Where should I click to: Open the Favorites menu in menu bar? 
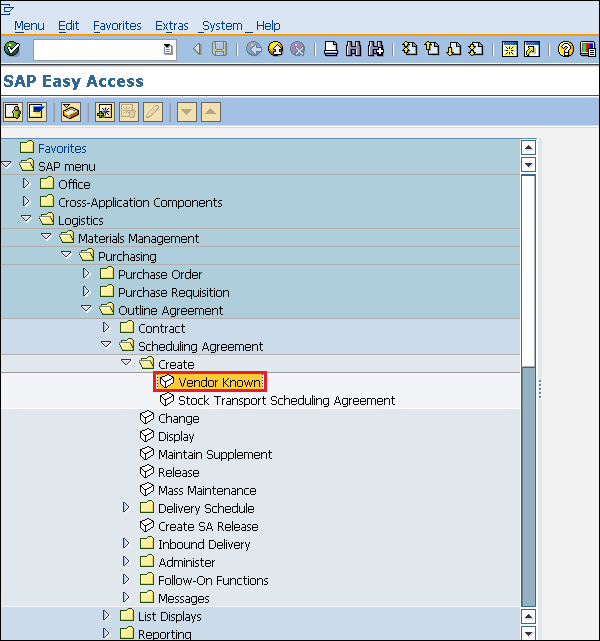117,26
